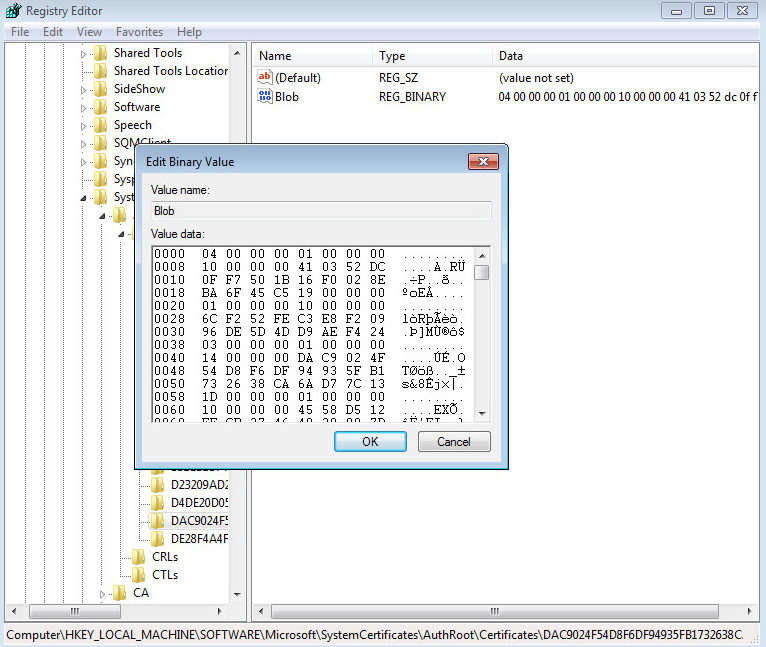Open the Favorites menu
Viewport: 766px width, 647px height.
[x=139, y=32]
